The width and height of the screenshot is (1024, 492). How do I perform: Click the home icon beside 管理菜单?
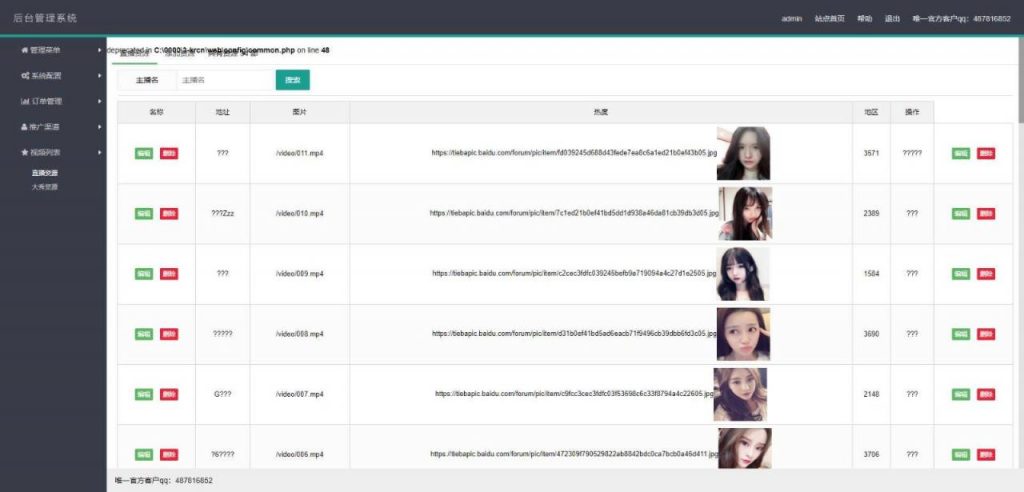click(x=24, y=49)
